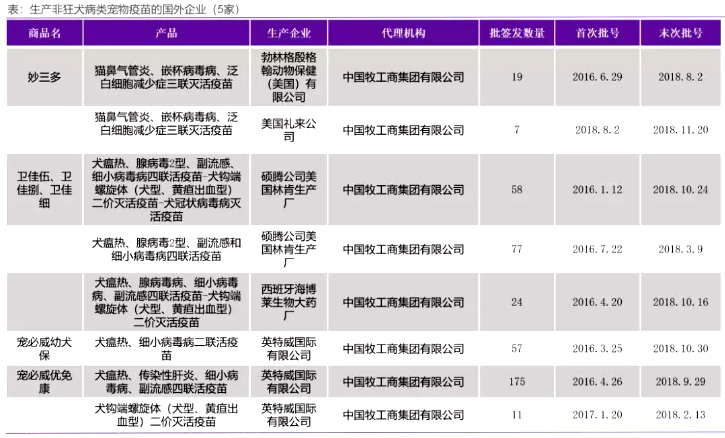This screenshot has width=725, height=438.
Task: Select the product cell ending 犬冠状病毒病灭活疫苗
Action: coord(166,190)
